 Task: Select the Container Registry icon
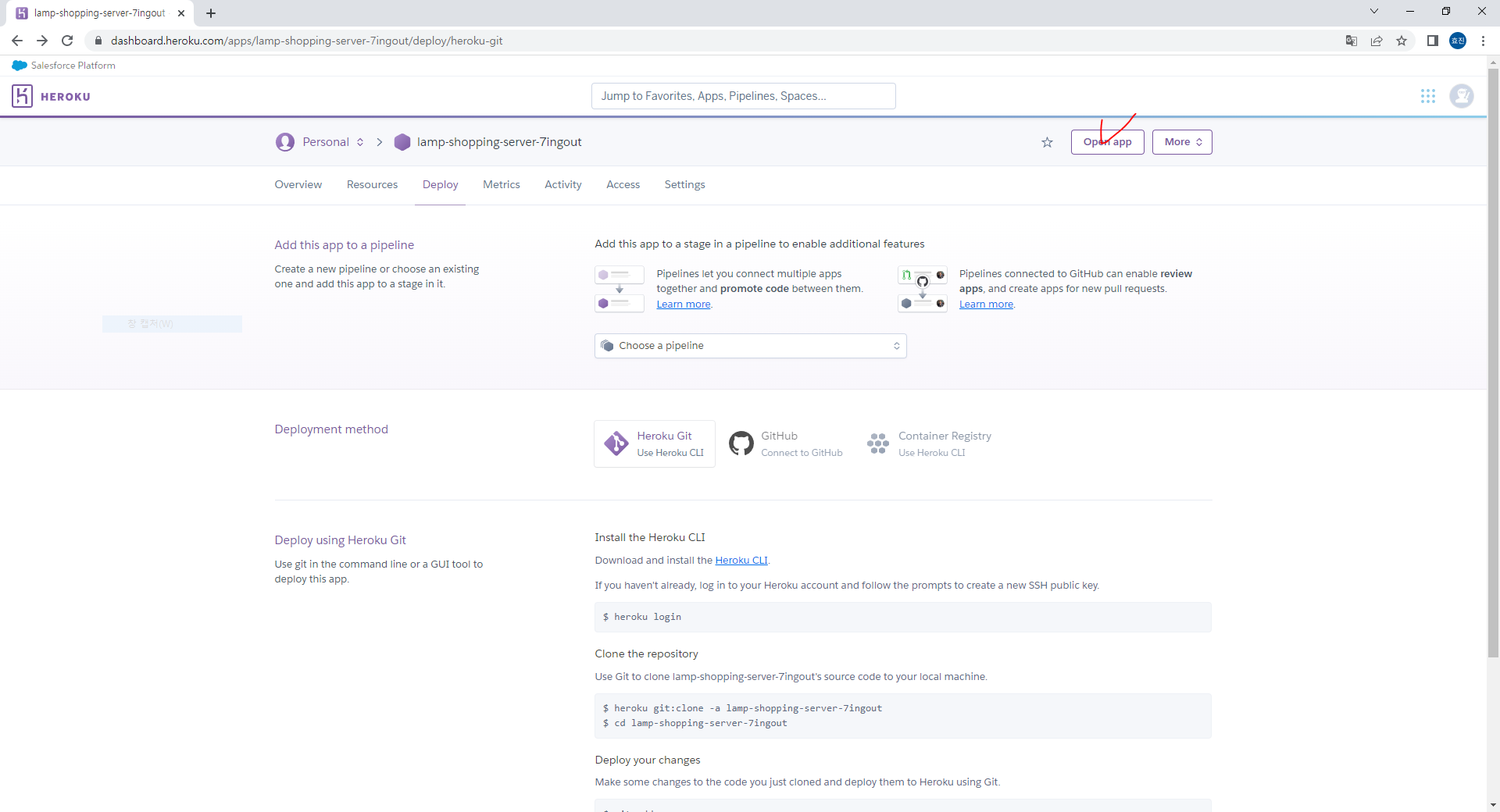878,443
